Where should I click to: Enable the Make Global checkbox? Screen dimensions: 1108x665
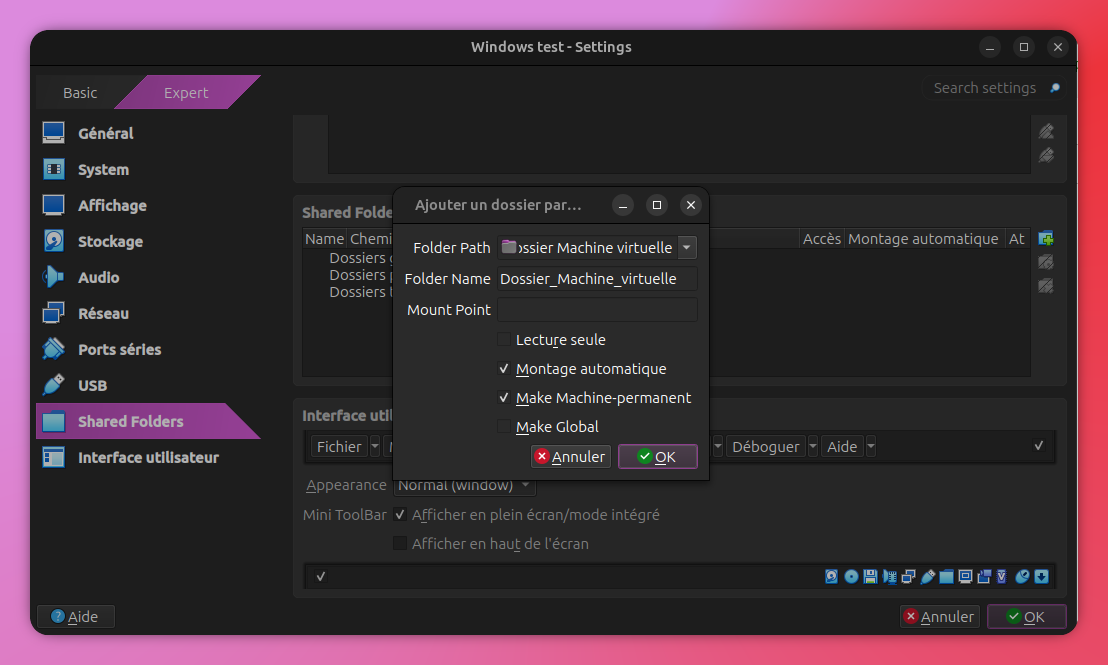(504, 427)
